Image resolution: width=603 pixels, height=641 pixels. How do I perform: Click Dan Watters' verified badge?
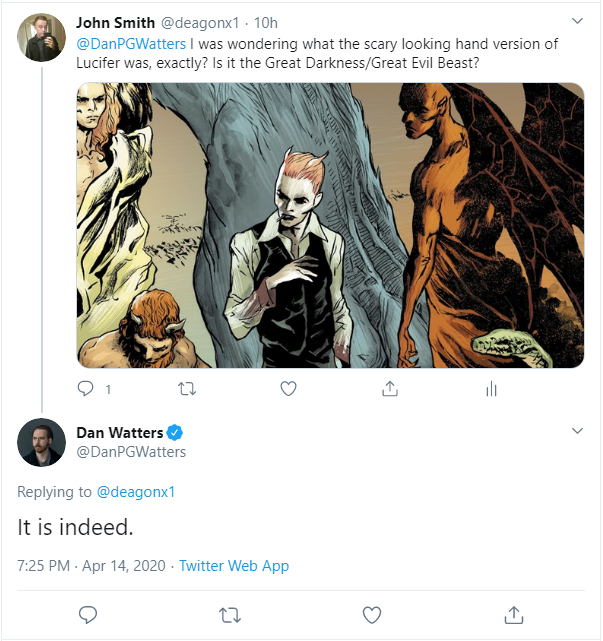174,432
